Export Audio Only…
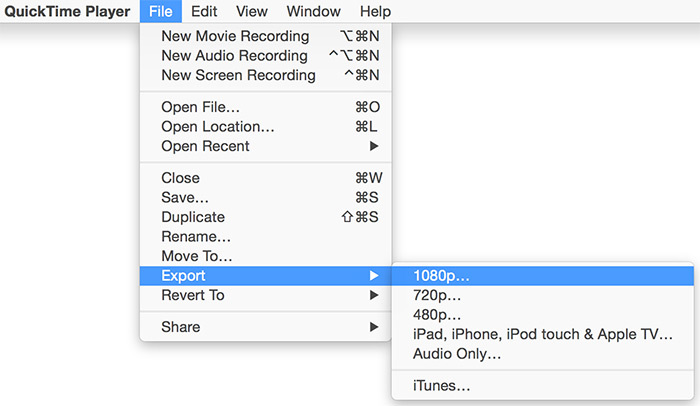The width and height of the screenshot is (700, 406). 542,354
